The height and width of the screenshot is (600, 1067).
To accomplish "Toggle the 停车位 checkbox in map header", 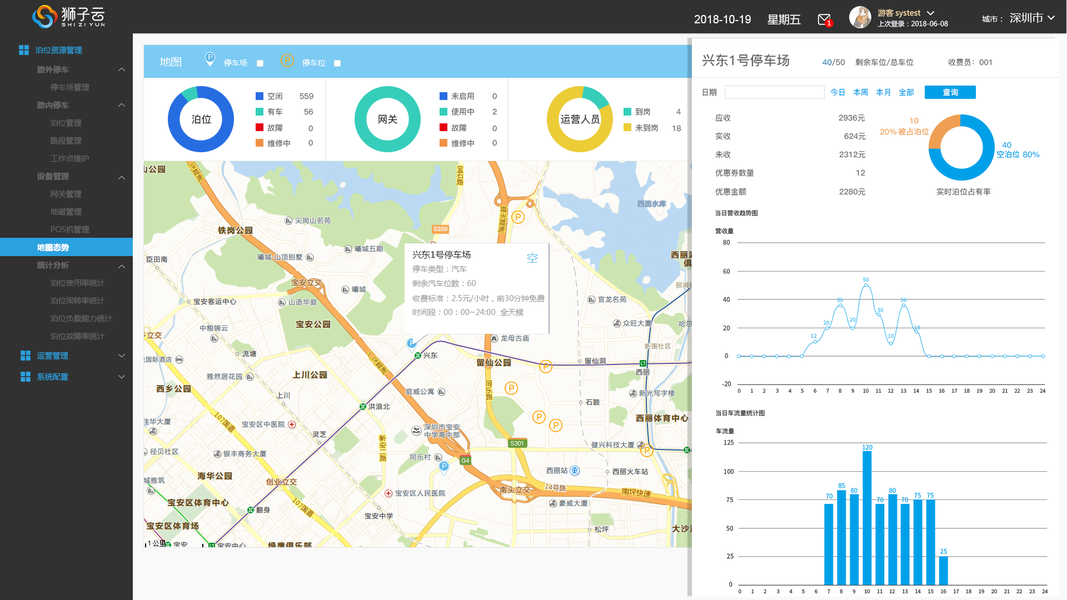I will 338,63.
